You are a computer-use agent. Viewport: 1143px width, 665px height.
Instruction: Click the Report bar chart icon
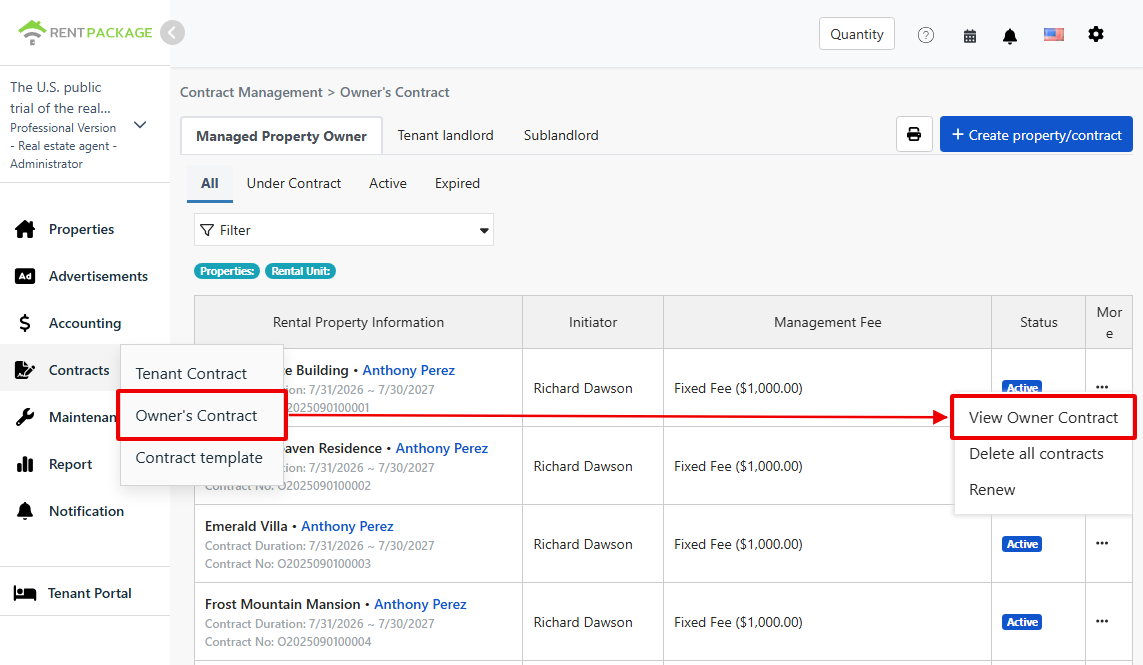25,464
